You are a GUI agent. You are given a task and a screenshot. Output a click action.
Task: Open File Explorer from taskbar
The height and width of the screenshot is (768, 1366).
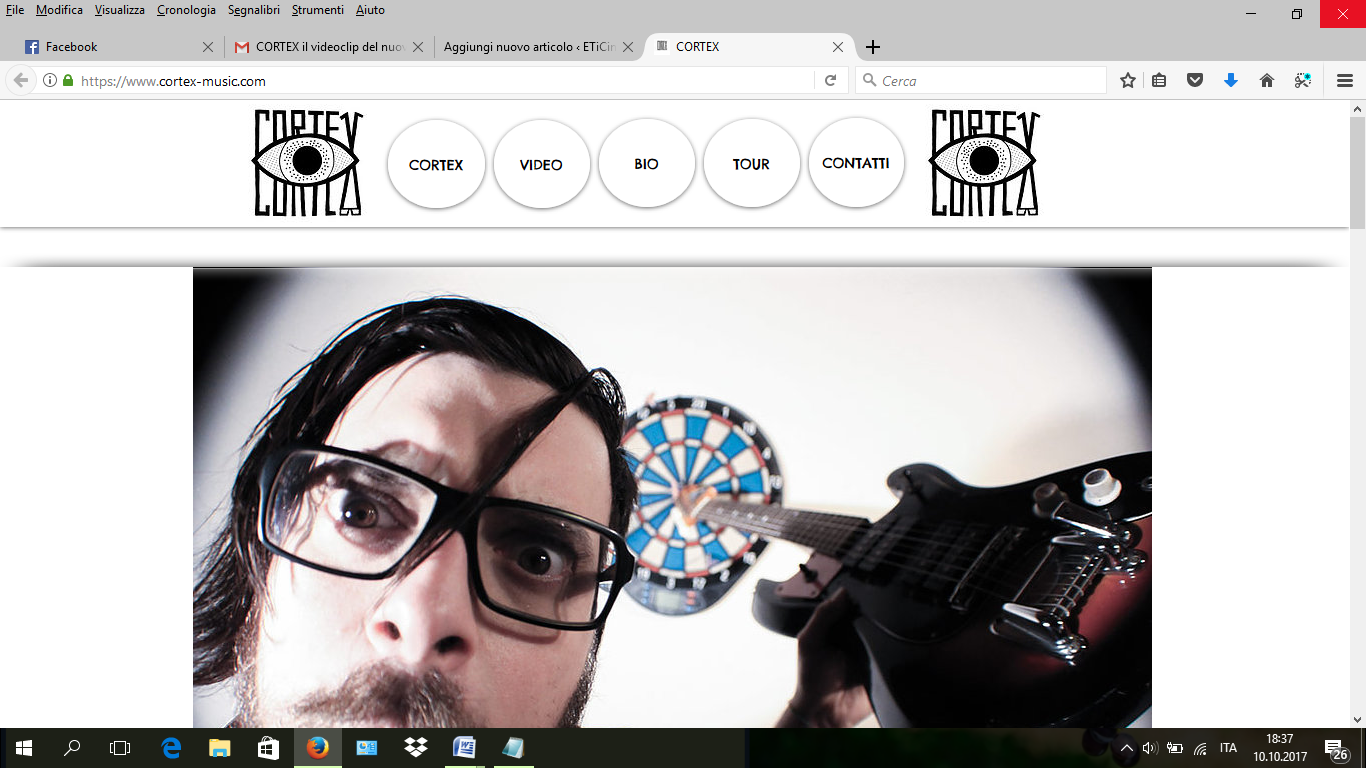click(x=220, y=748)
